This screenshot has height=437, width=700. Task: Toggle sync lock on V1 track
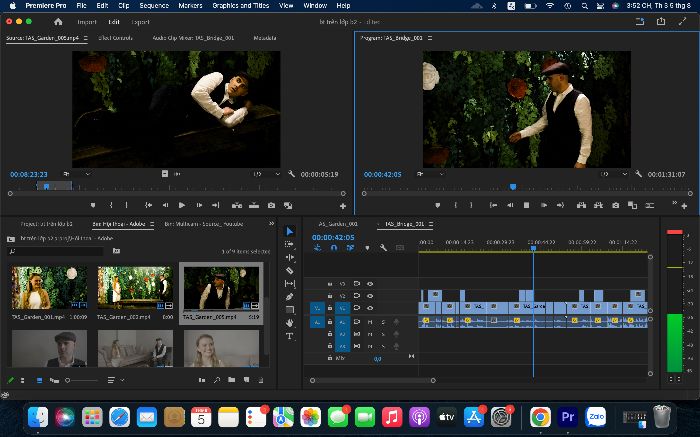coord(357,308)
